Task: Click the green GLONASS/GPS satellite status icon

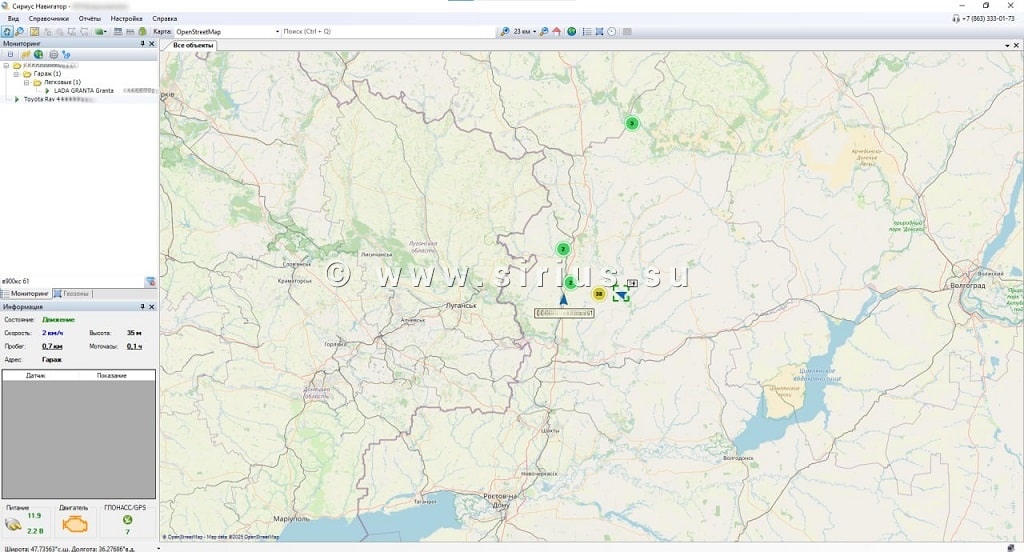Action: pos(127,520)
